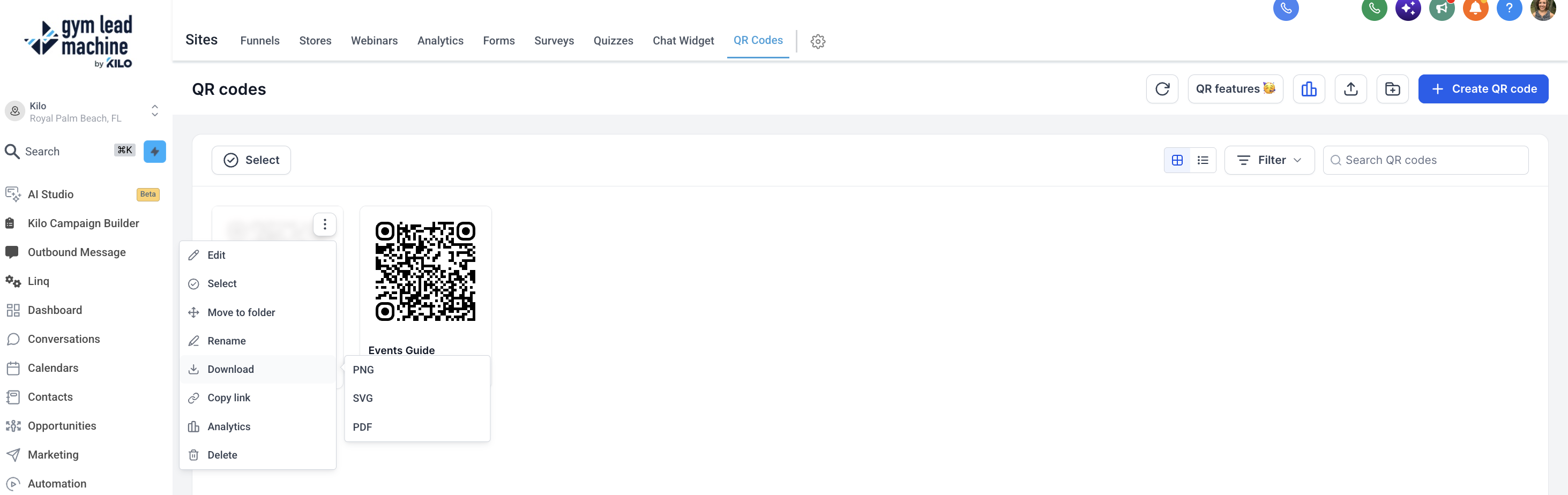Open Sites settings gear icon
The height and width of the screenshot is (495, 1568).
tap(817, 41)
